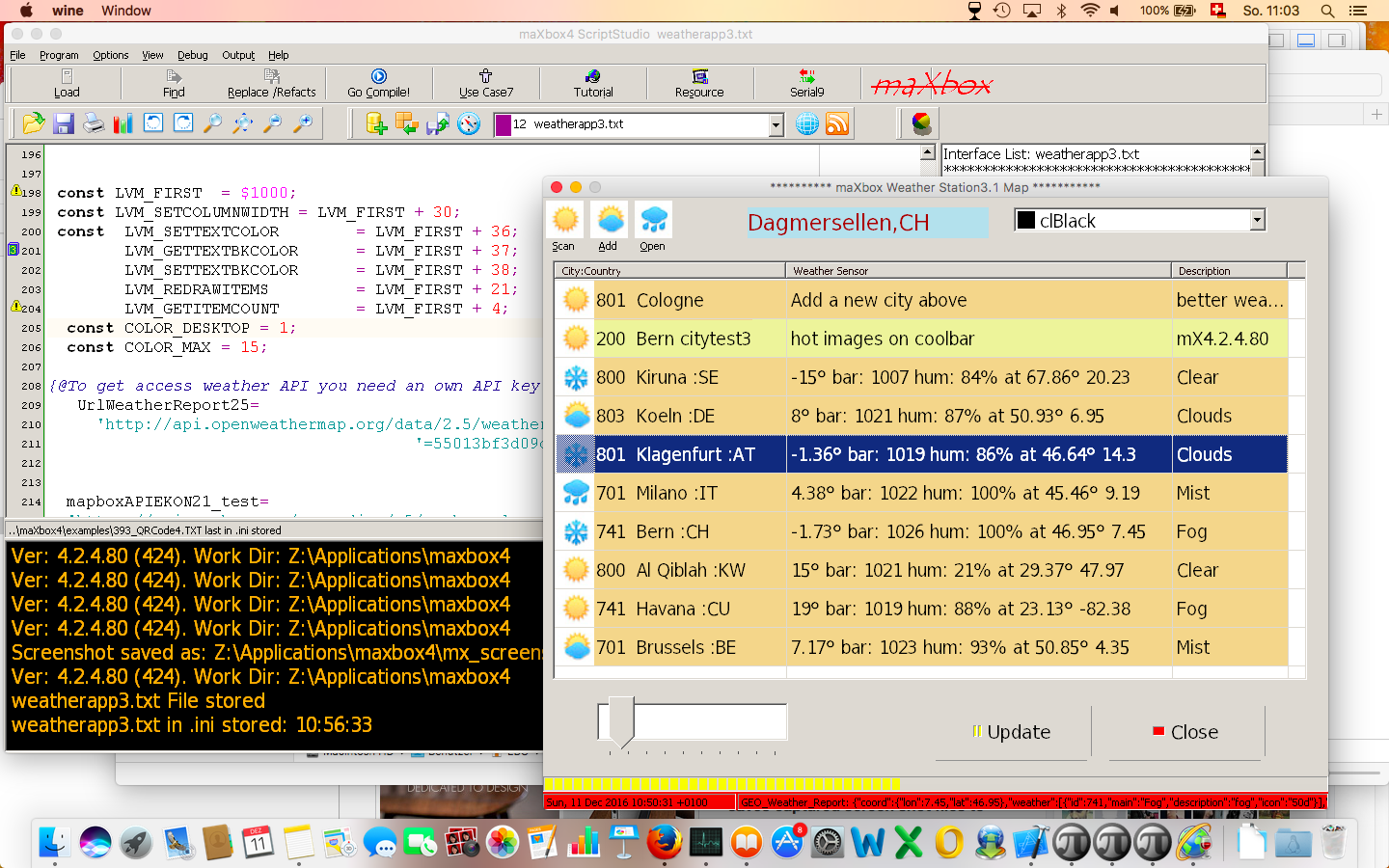Click the globe web icon

[807, 123]
